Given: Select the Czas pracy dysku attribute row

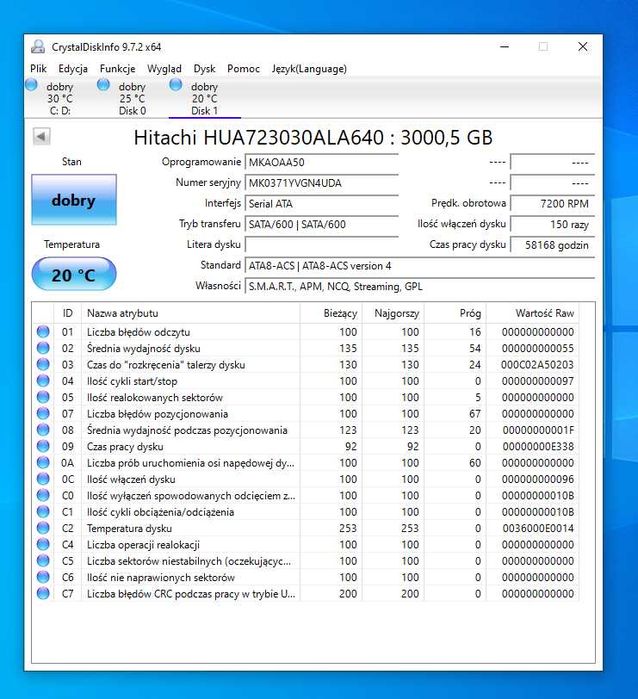Looking at the screenshot, I should tap(305, 446).
